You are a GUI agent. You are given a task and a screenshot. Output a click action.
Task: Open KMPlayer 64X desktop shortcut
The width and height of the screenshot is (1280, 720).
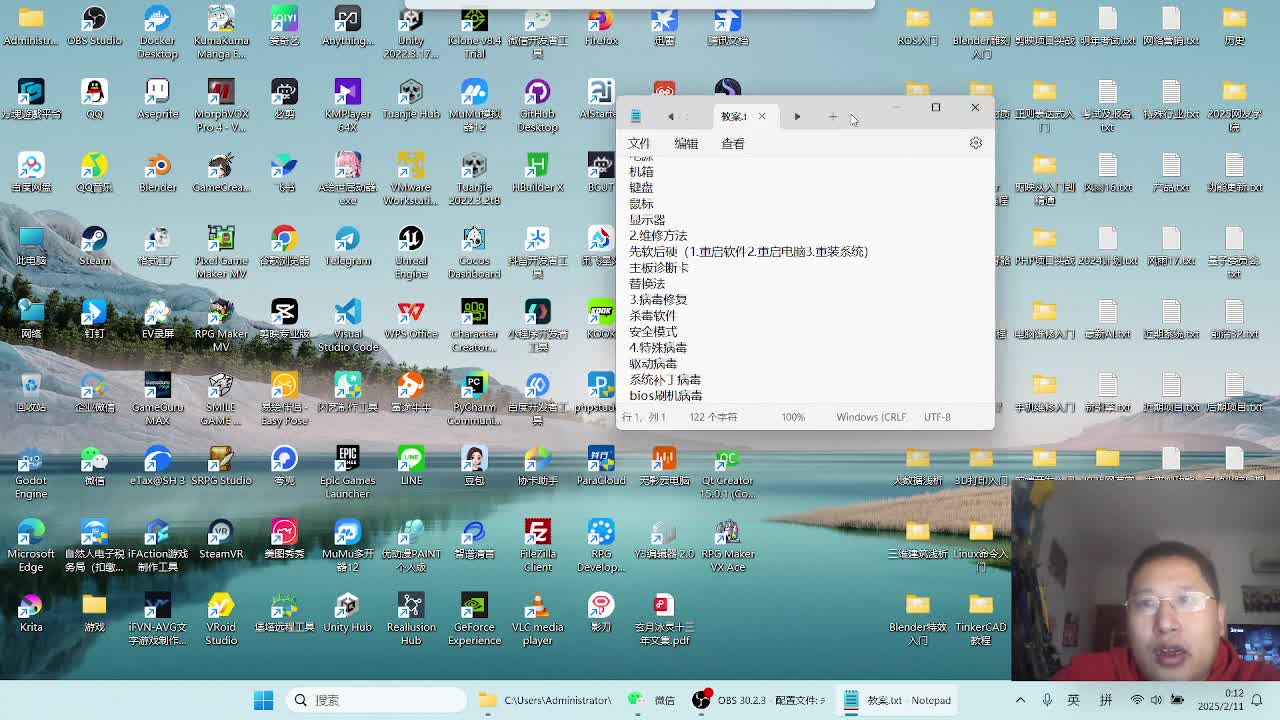[x=347, y=106]
